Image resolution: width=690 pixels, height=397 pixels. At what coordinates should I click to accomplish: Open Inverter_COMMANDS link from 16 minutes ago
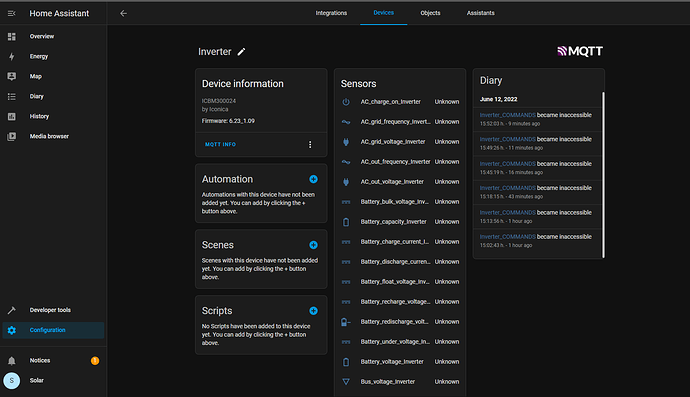pyautogui.click(x=507, y=164)
